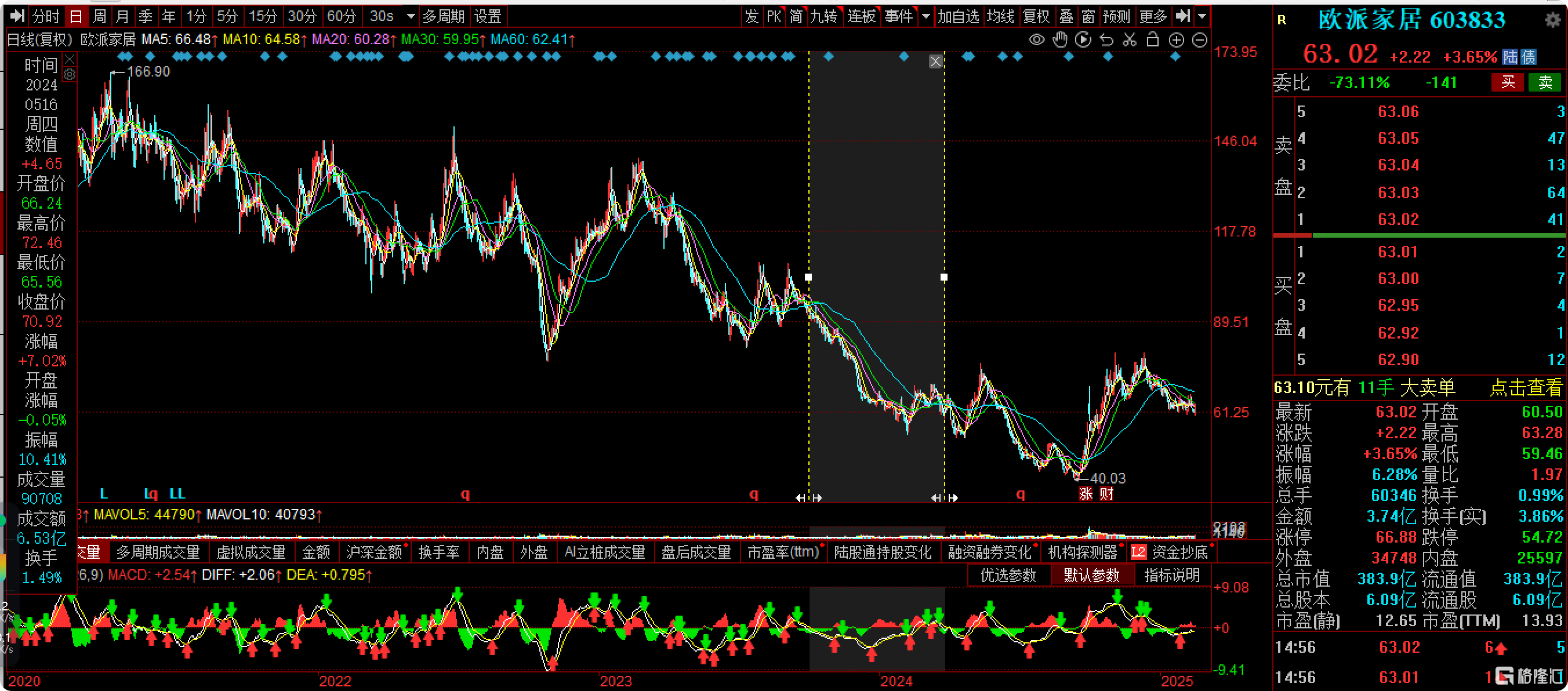This screenshot has width=1568, height=691.
Task: Click the 默认参数 button
Action: point(1092,576)
